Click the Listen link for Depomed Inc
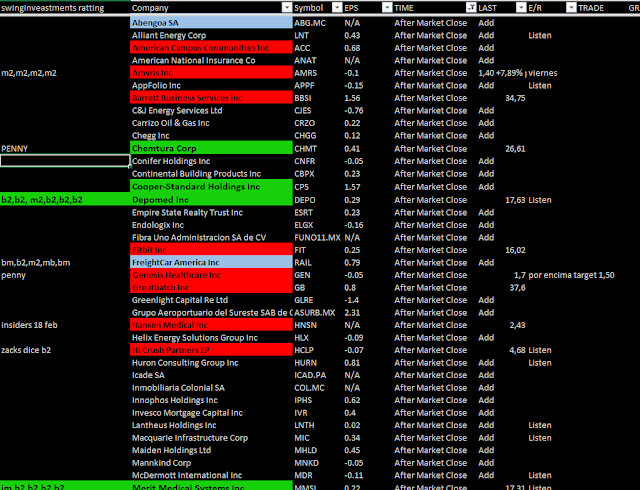 540,200
